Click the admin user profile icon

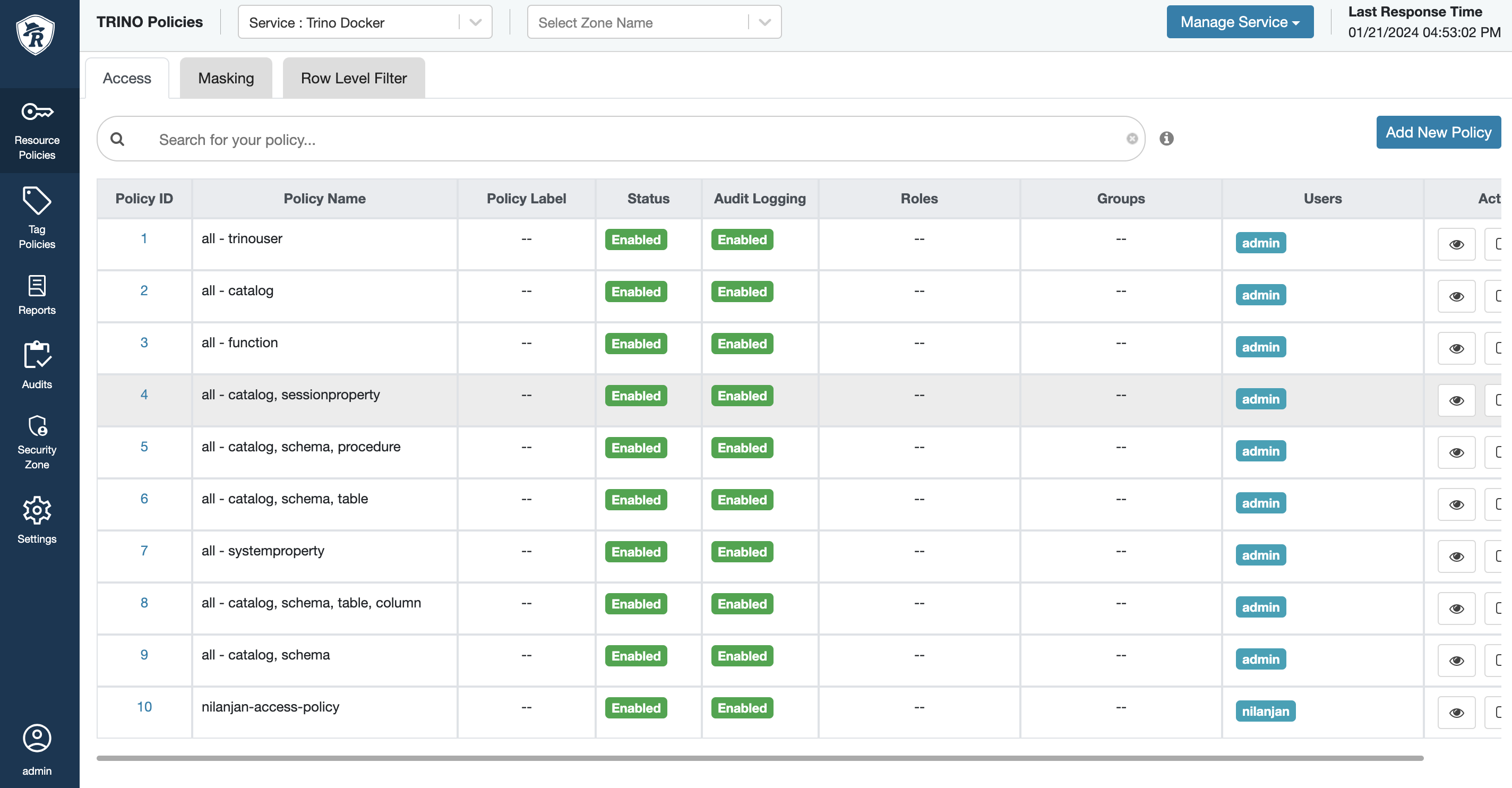pyautogui.click(x=37, y=739)
